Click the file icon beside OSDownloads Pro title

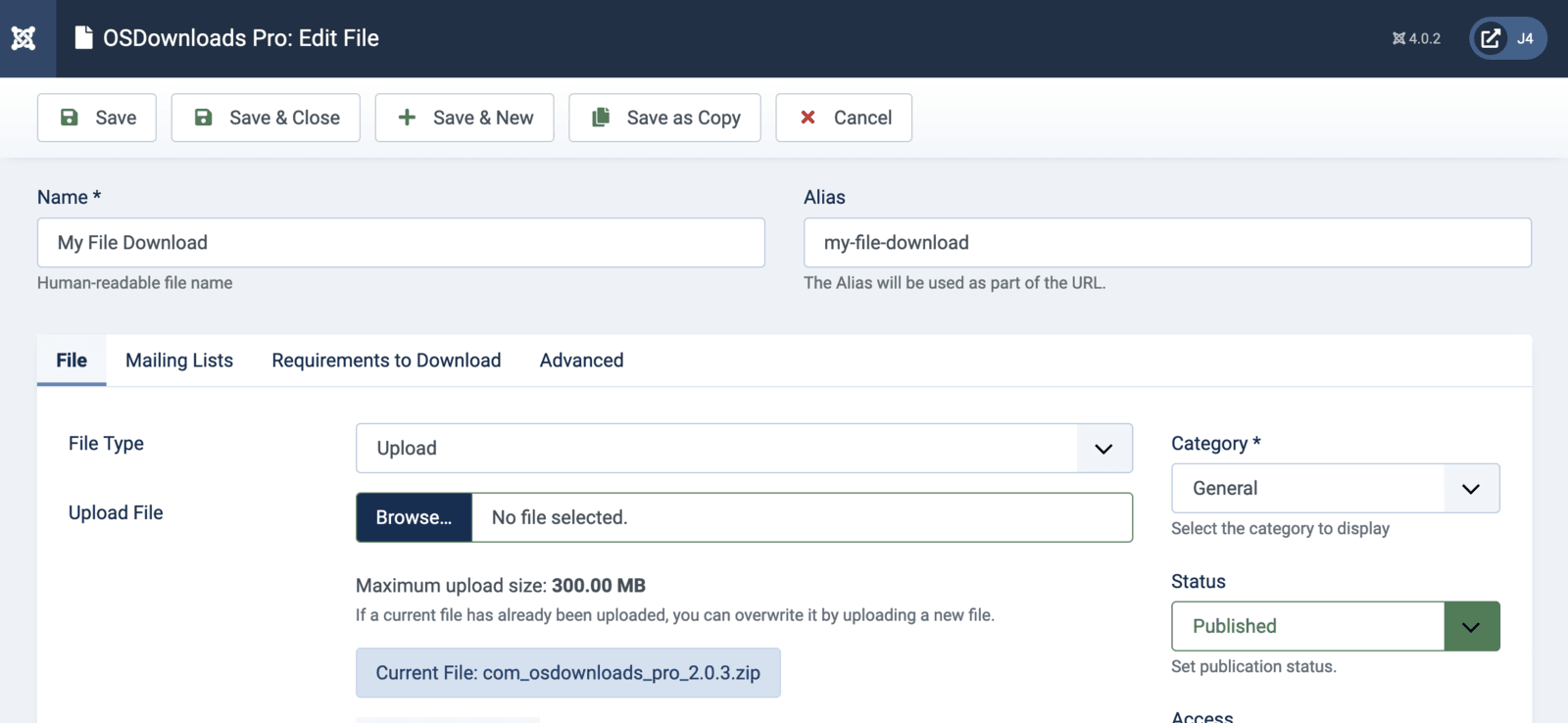point(84,38)
